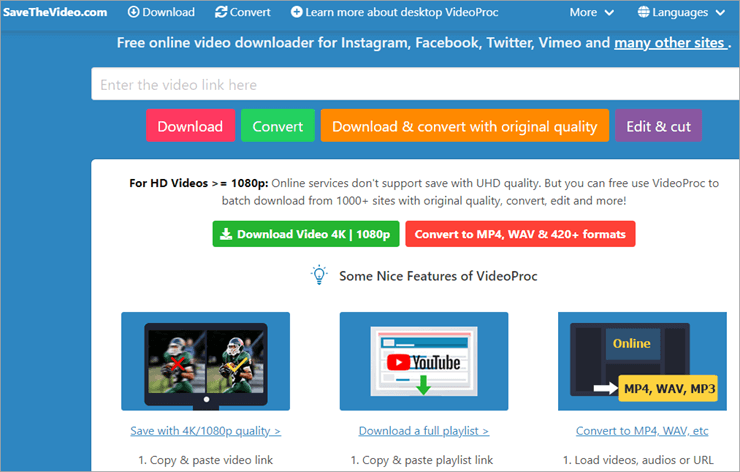This screenshot has width=740, height=472.
Task: Focus the video link input field
Action: pyautogui.click(x=415, y=84)
